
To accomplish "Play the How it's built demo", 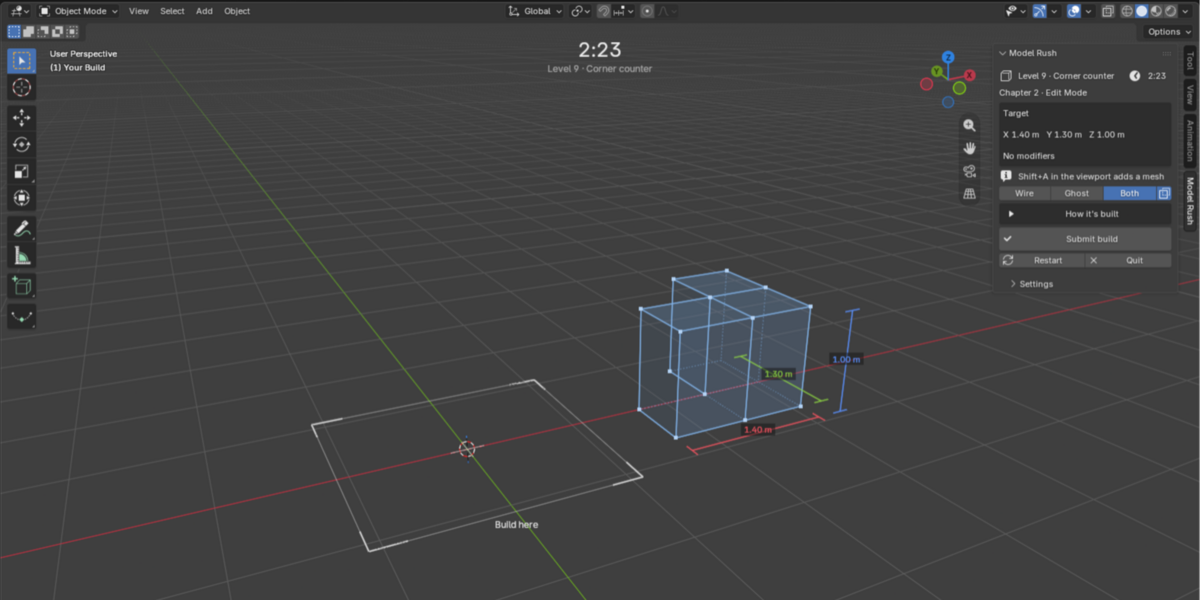I will [1085, 214].
